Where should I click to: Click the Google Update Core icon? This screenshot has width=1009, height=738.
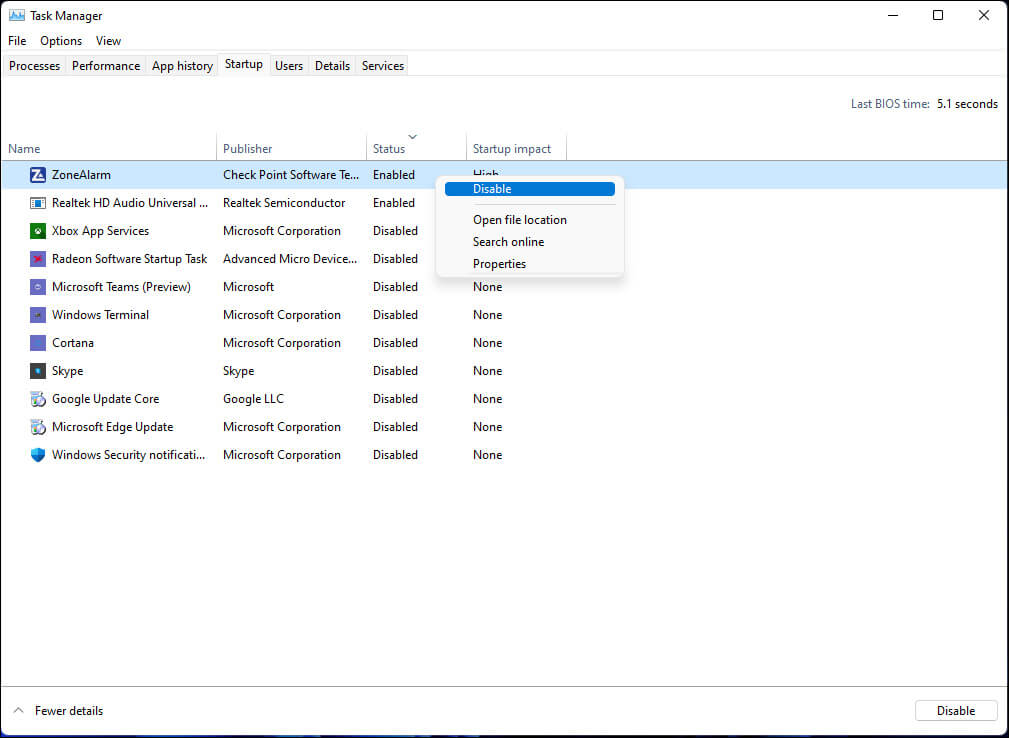tap(38, 399)
